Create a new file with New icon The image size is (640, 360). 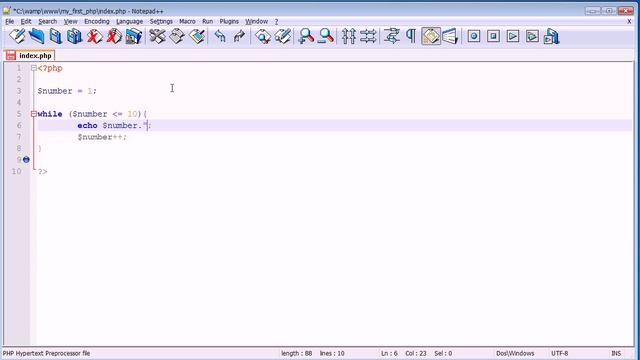(x=17, y=36)
